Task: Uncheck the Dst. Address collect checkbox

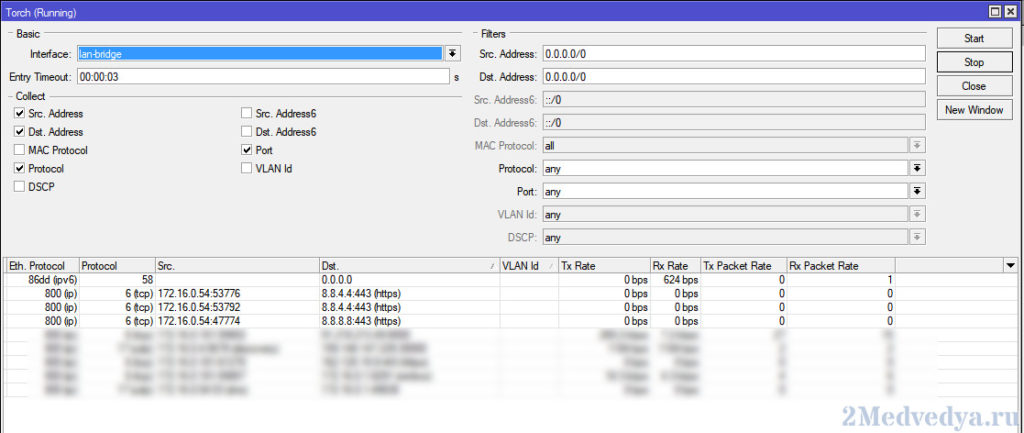Action: pyautogui.click(x=19, y=131)
